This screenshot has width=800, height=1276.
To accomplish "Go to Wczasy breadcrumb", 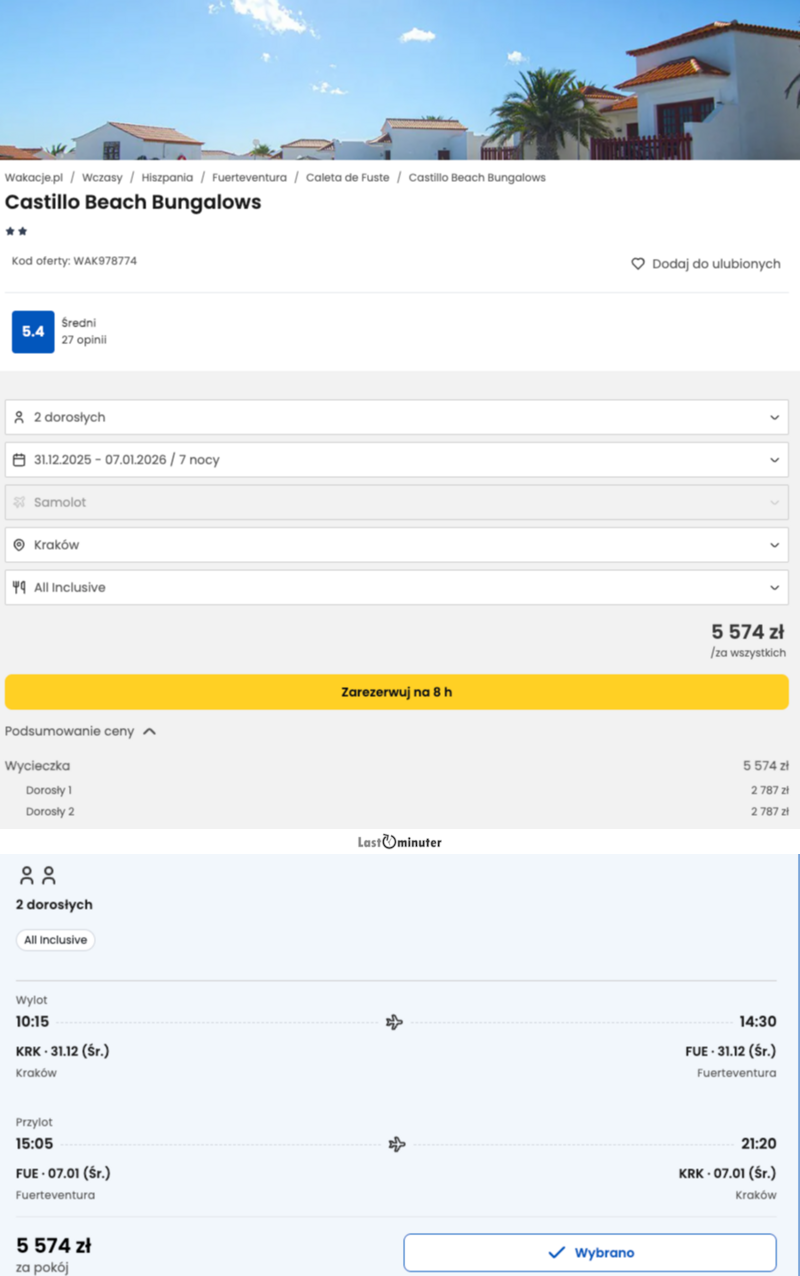I will coord(102,177).
